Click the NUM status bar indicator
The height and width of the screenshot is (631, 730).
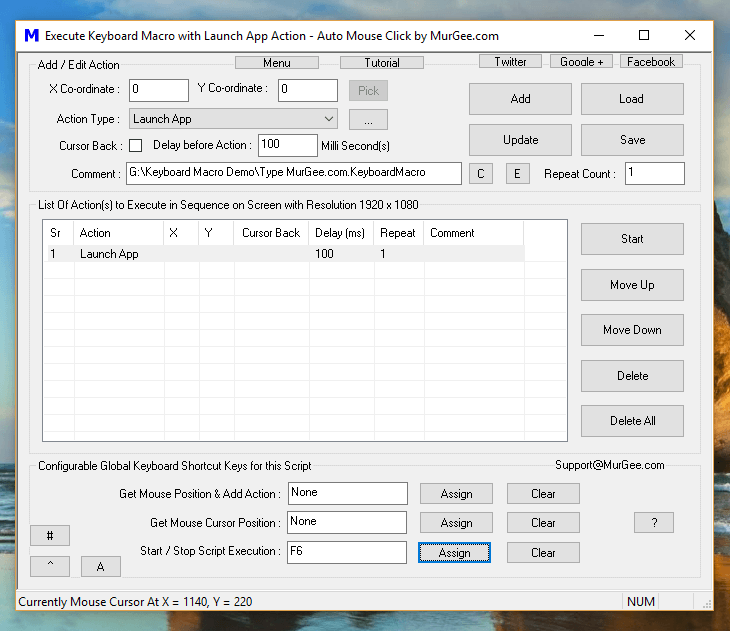point(641,602)
